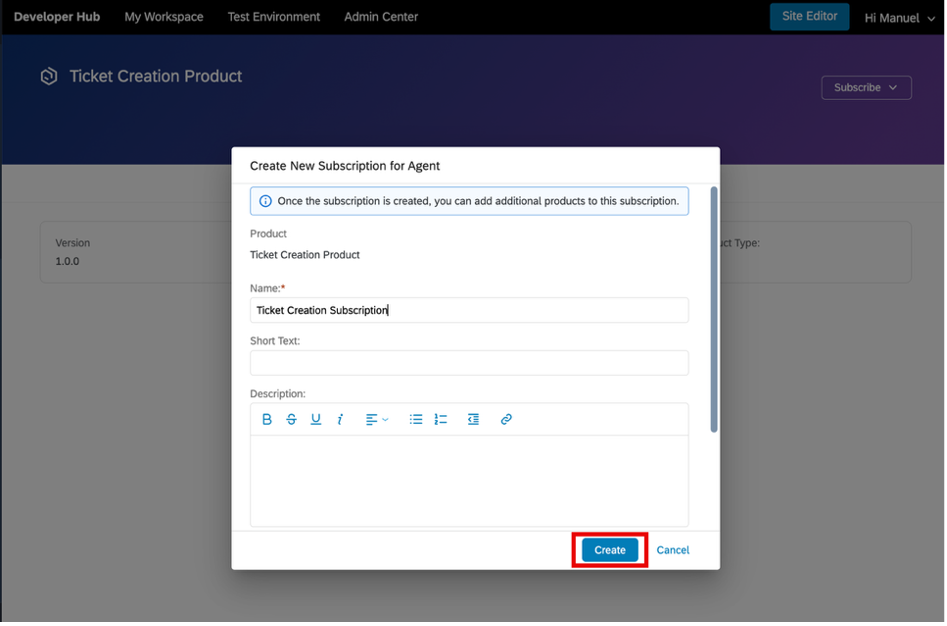
Task: Insert bulleted list in Description
Action: [x=416, y=419]
